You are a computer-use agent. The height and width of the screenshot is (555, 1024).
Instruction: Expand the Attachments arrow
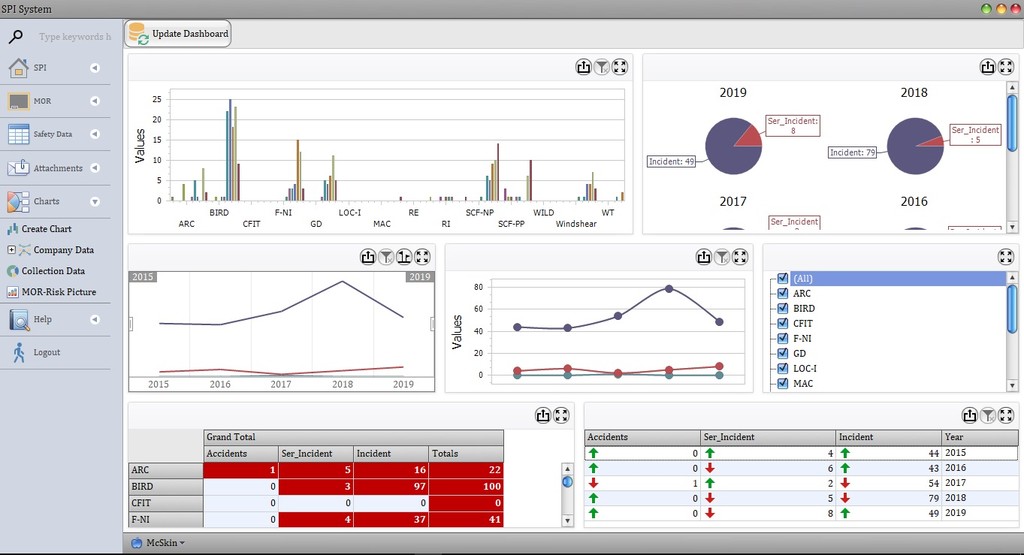click(95, 168)
